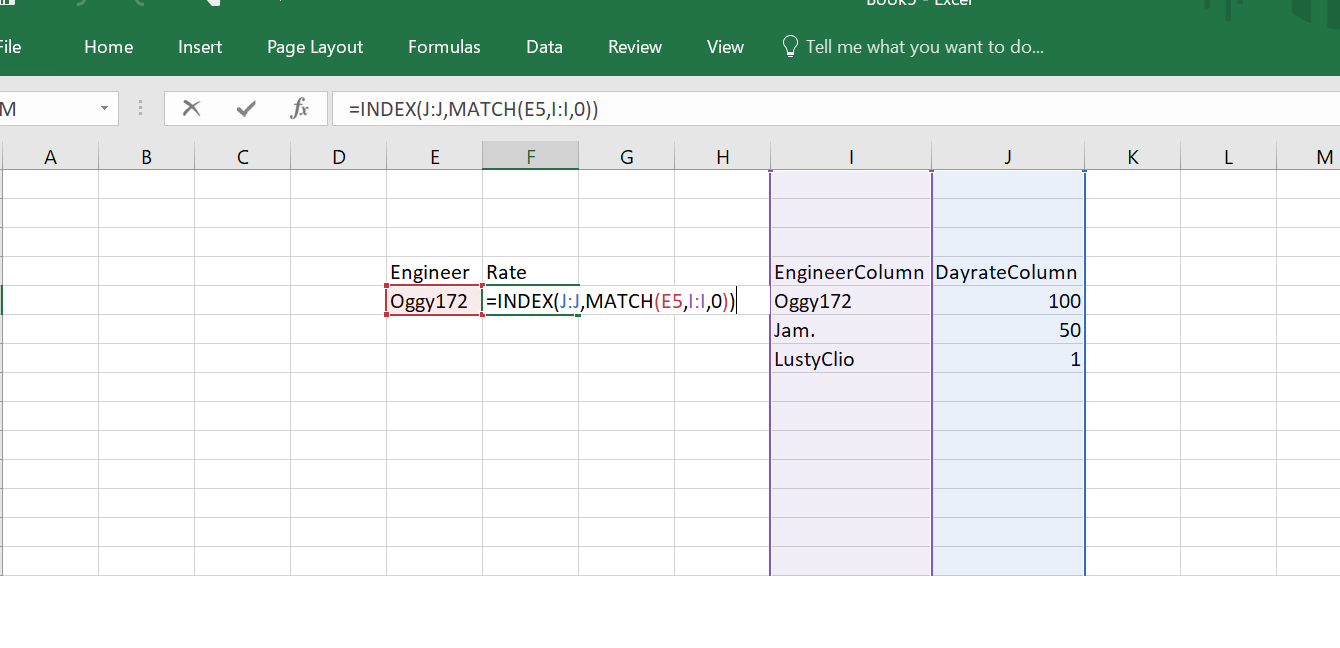Image resolution: width=1340 pixels, height=648 pixels.
Task: Go to the Formulas tab
Action: 444,47
